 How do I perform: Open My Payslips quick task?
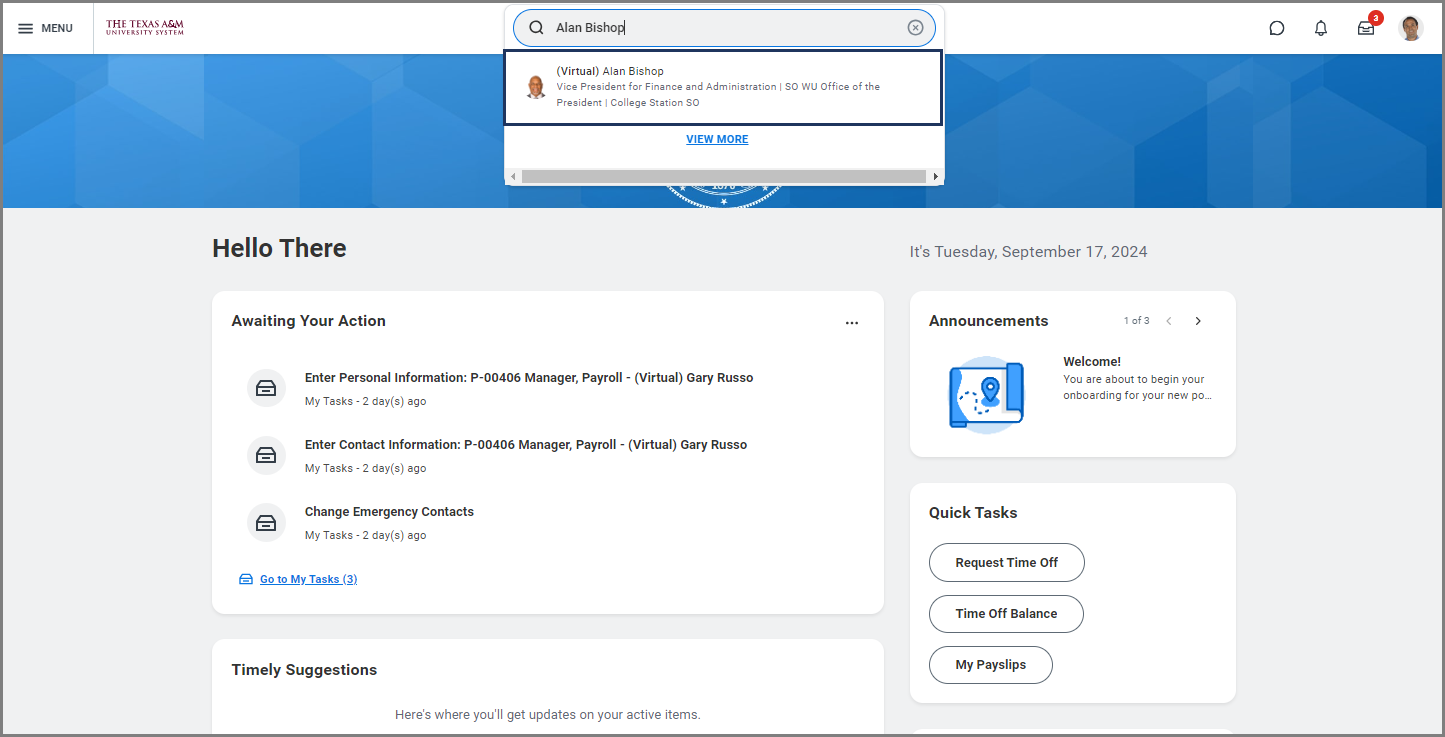tap(990, 665)
